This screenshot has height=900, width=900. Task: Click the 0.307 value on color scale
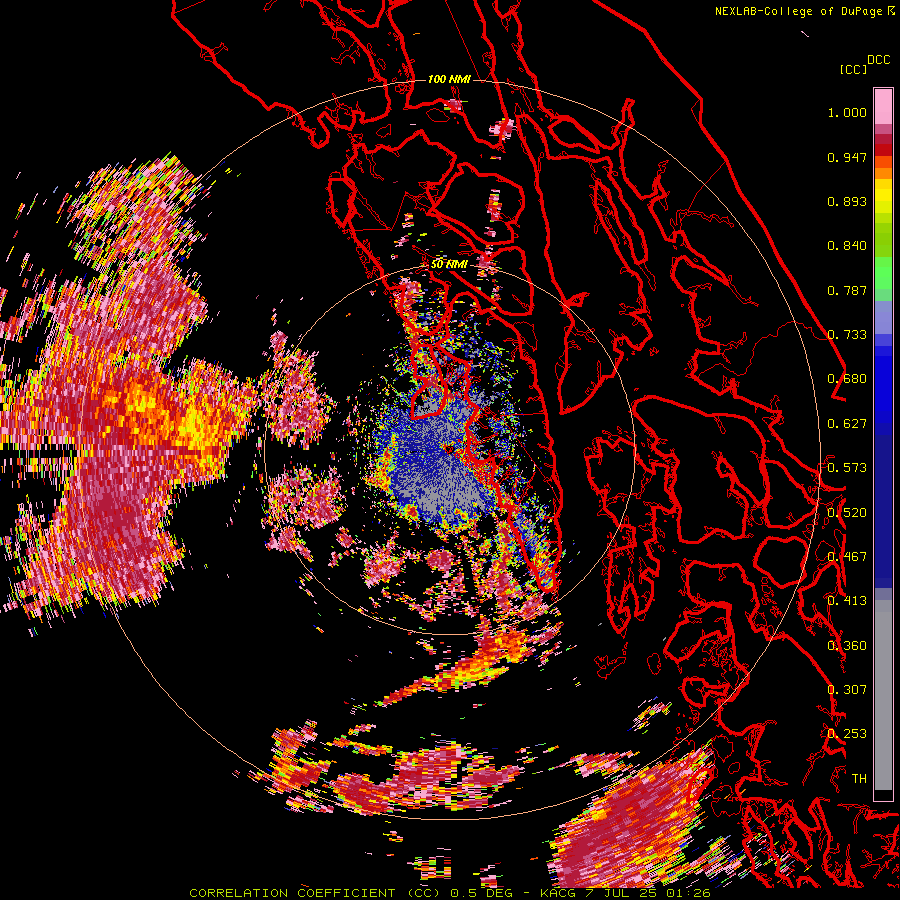(847, 690)
